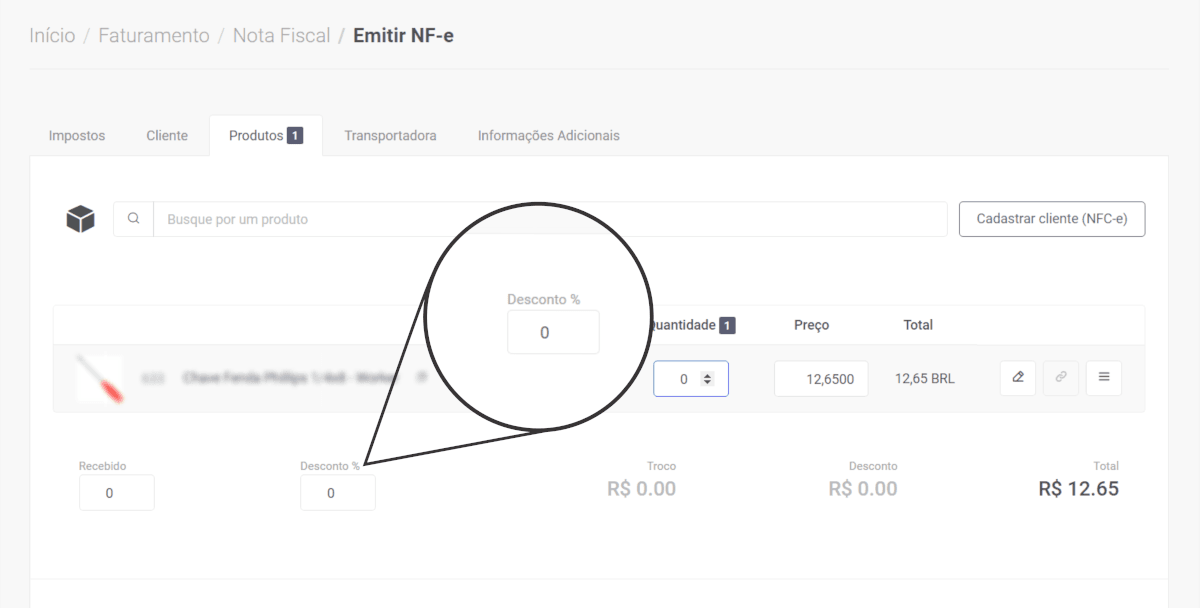Select the Produtos tab
The image size is (1200, 608).
click(266, 136)
